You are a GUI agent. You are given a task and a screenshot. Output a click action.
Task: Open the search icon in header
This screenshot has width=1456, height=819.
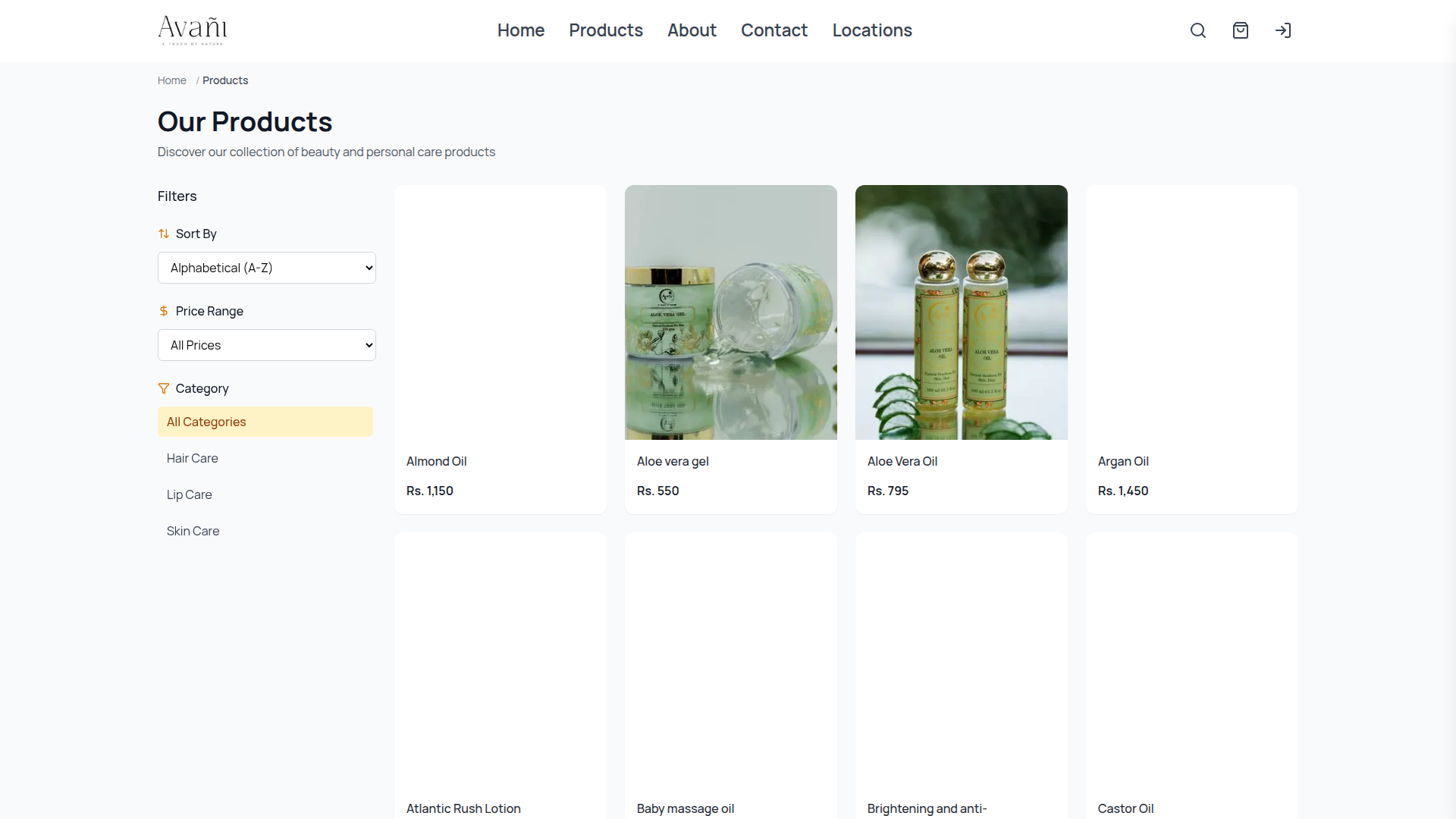coord(1197,30)
